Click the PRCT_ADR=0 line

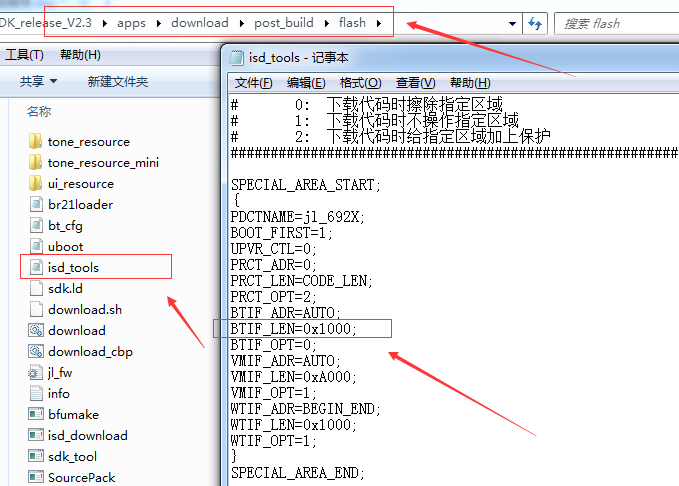pyautogui.click(x=274, y=265)
